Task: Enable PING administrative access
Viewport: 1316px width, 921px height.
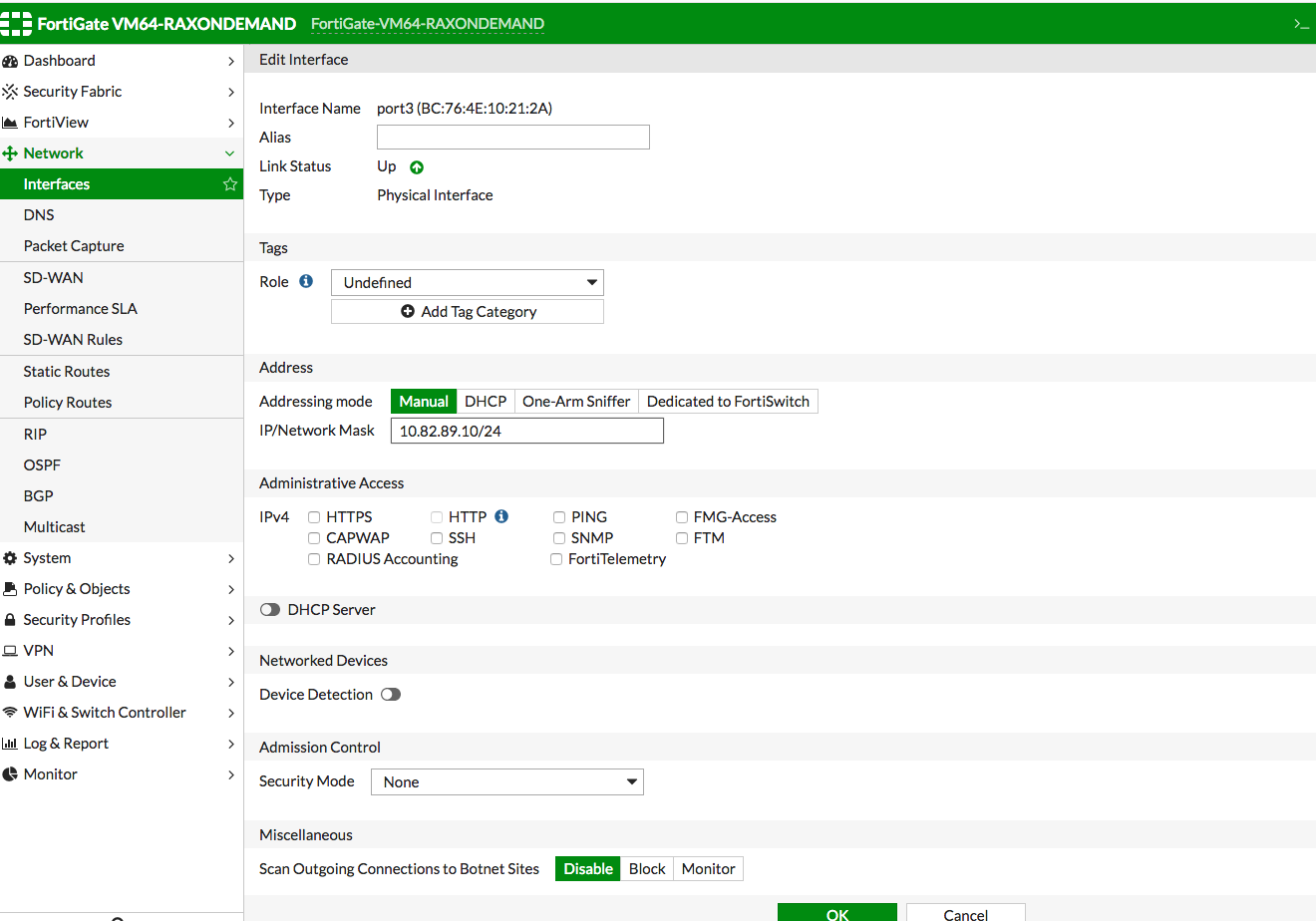Action: (559, 517)
